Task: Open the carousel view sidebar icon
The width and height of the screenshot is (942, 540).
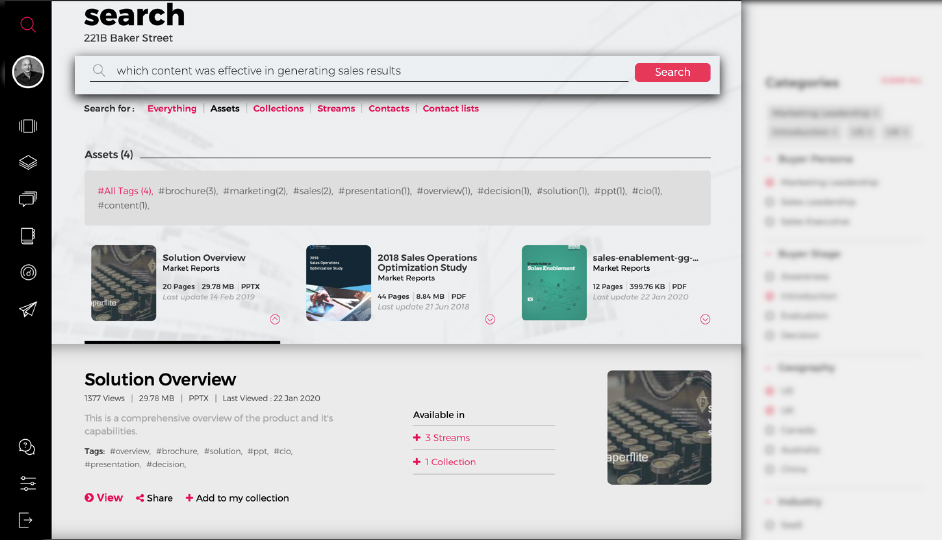Action: [x=28, y=126]
